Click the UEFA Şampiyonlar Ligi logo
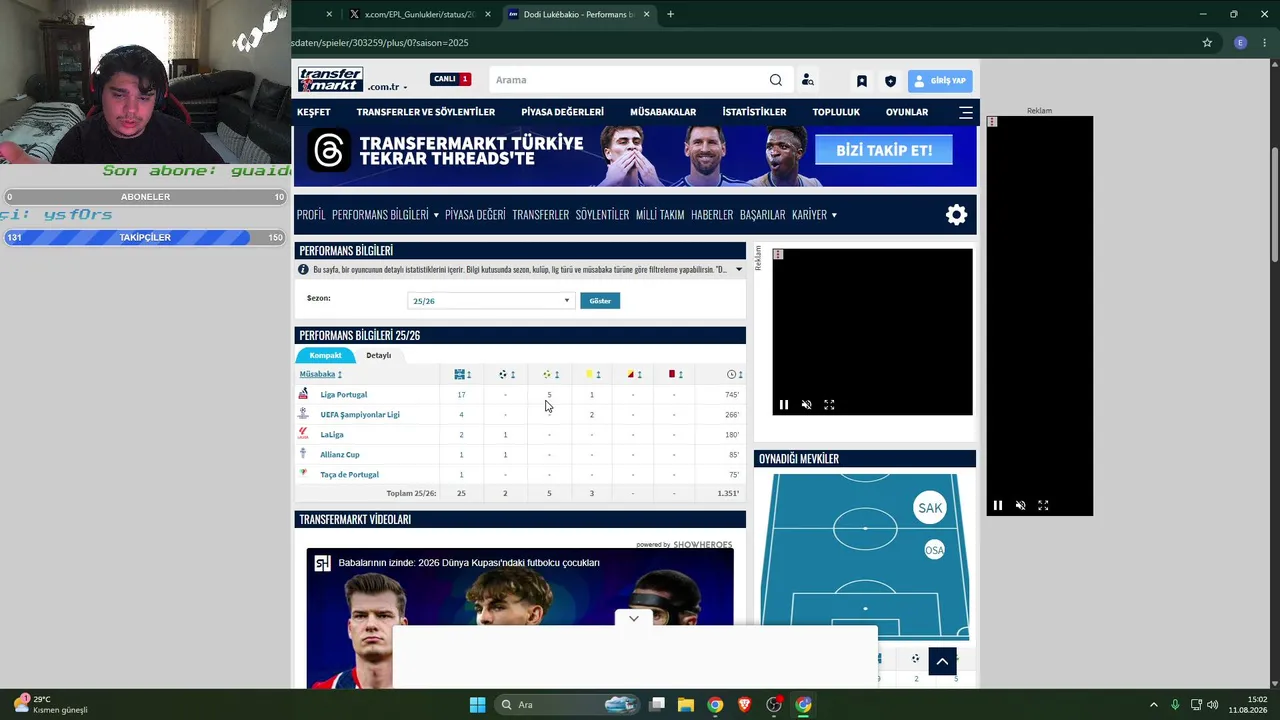This screenshot has height=720, width=1280. [x=303, y=414]
